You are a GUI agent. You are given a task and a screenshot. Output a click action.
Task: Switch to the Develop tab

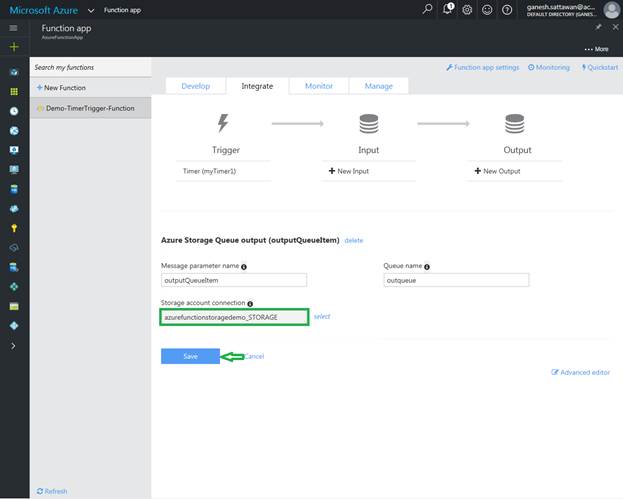195,86
